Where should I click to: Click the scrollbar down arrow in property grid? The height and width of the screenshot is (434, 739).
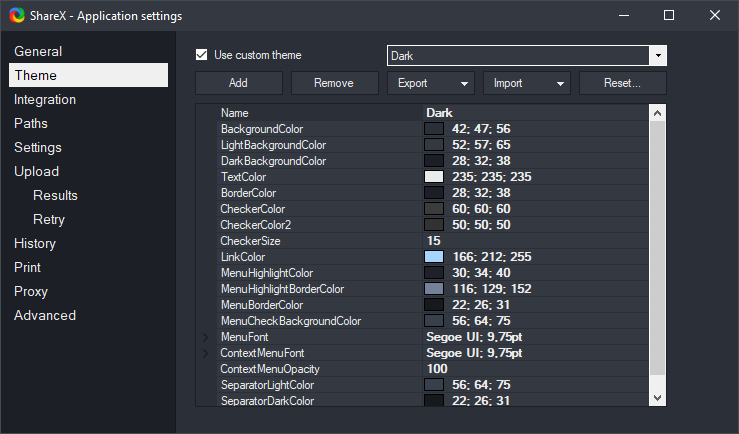click(x=657, y=397)
